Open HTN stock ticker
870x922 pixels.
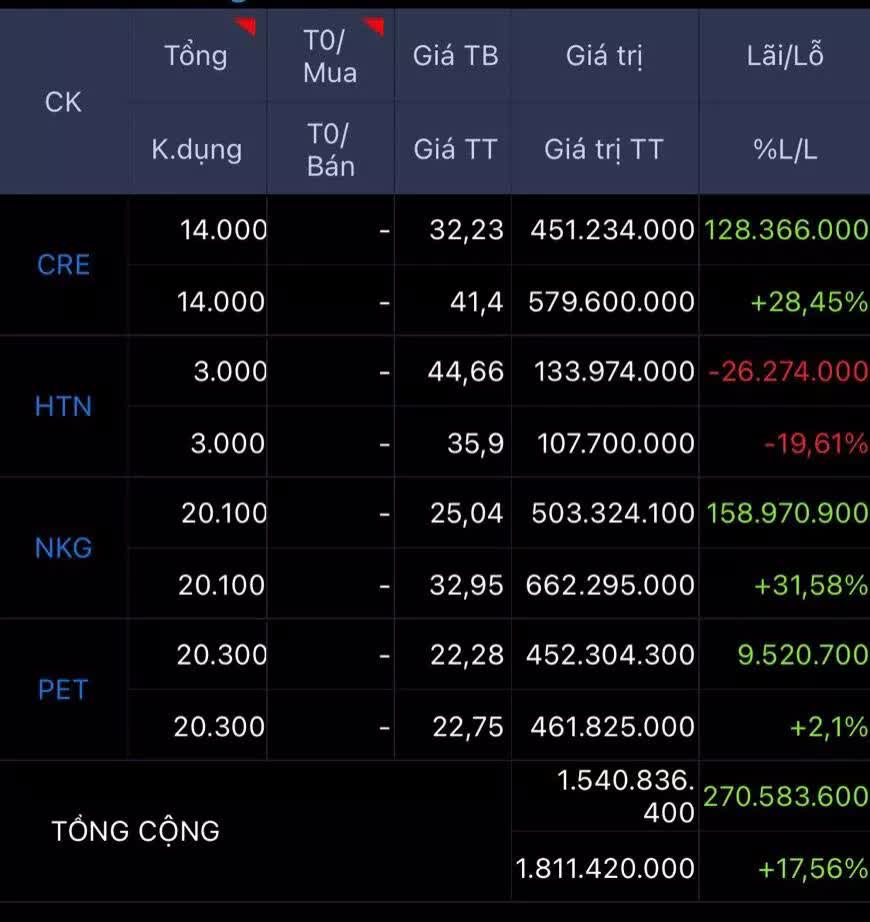pyautogui.click(x=63, y=407)
